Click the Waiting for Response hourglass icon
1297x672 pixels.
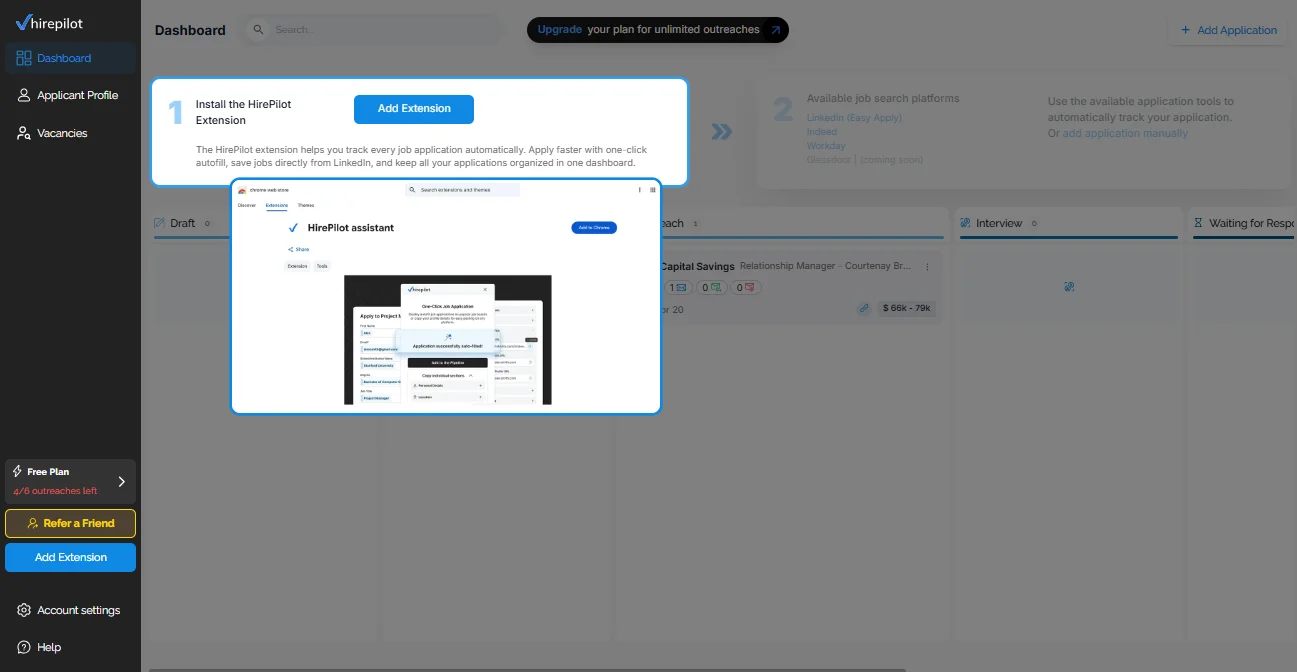point(1198,223)
